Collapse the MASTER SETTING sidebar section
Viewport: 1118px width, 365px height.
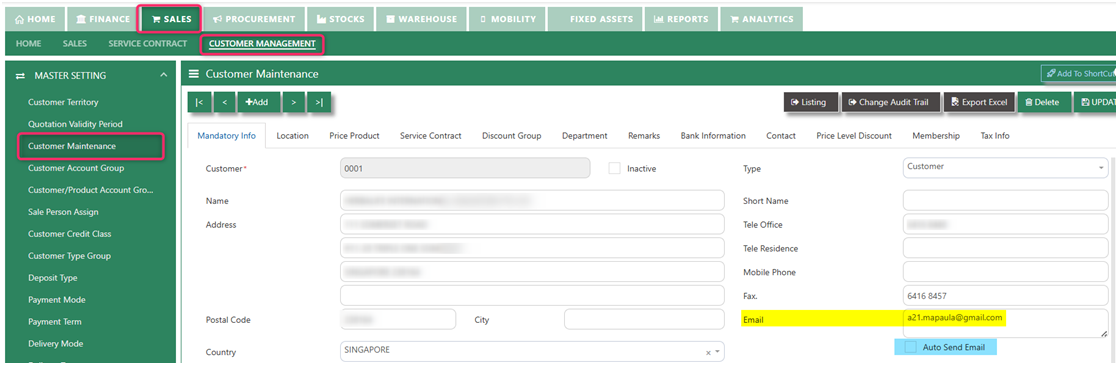coord(164,75)
